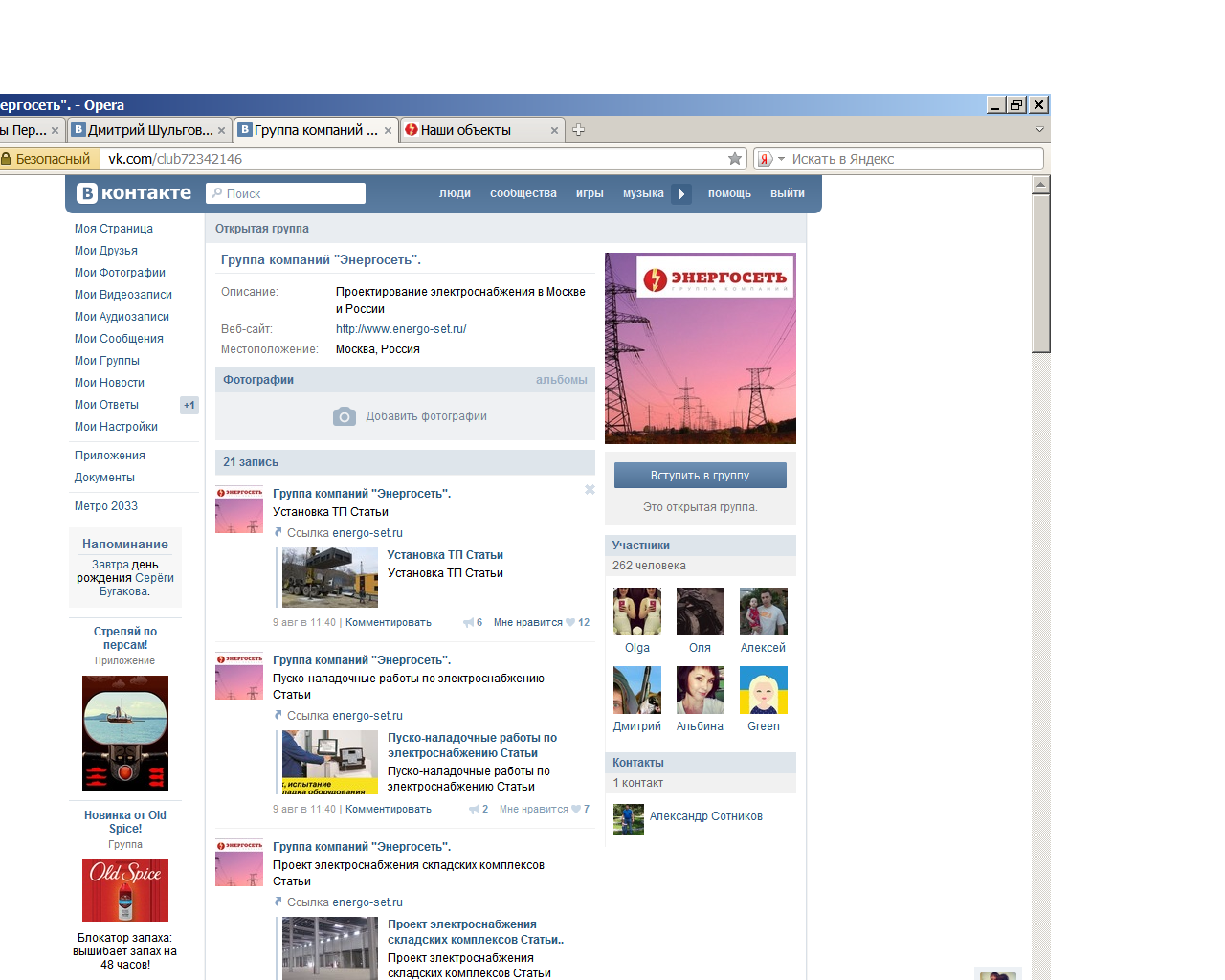
Task: Click the share megaphone icon showing 2
Action: (x=479, y=810)
